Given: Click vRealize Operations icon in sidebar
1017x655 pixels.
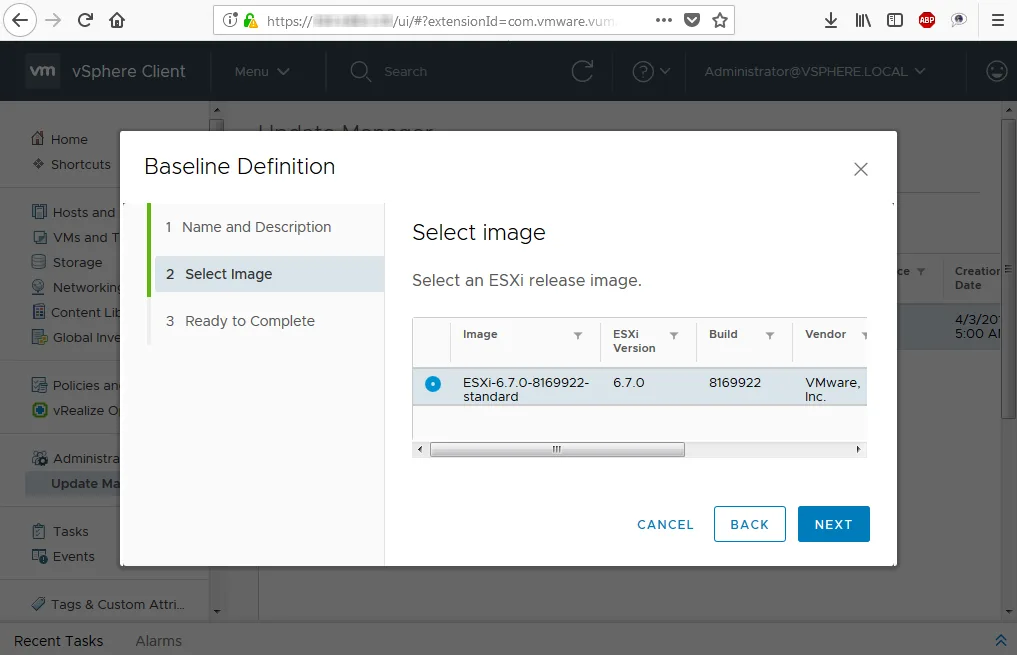Looking at the screenshot, I should [x=40, y=411].
